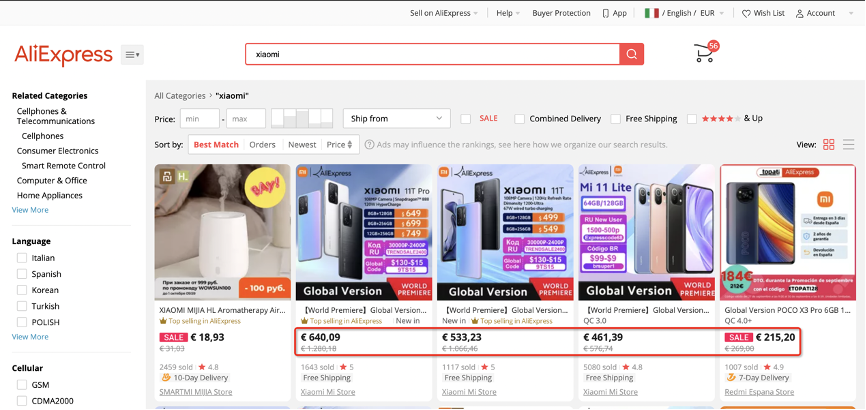
Task: Check the CDMA2000 cellular checkbox
Action: tap(22, 401)
